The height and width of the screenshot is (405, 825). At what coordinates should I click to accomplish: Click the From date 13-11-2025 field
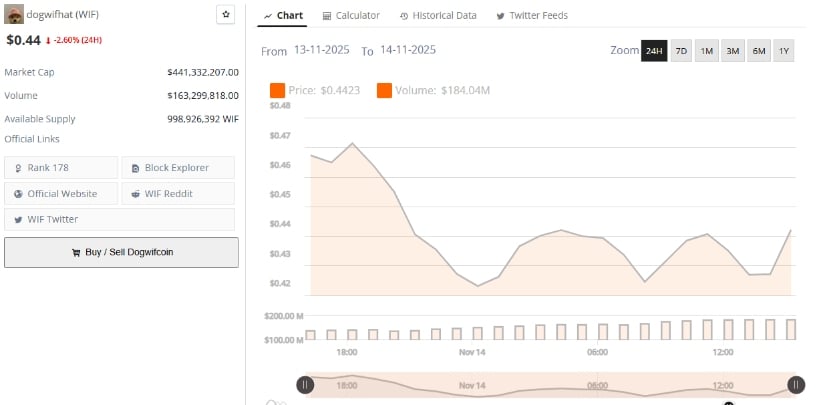[x=322, y=50]
